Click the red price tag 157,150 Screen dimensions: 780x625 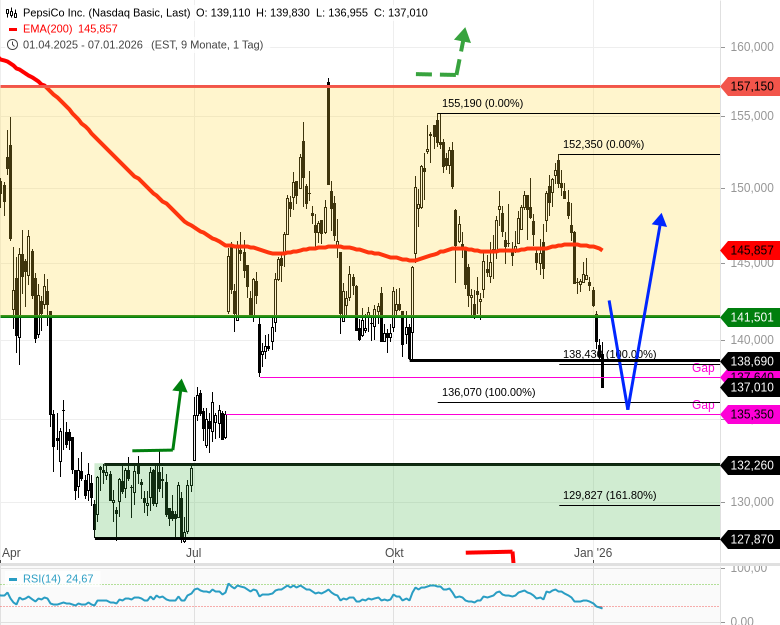coord(751,87)
